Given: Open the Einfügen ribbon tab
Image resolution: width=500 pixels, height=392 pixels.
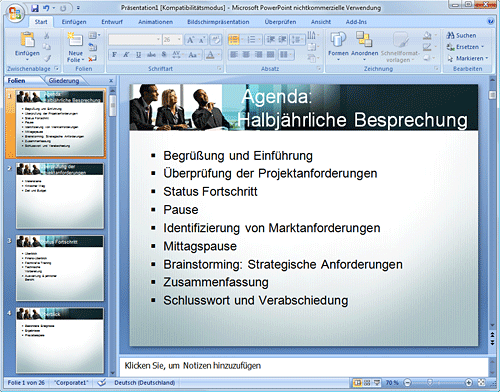Looking at the screenshot, I should [x=74, y=22].
